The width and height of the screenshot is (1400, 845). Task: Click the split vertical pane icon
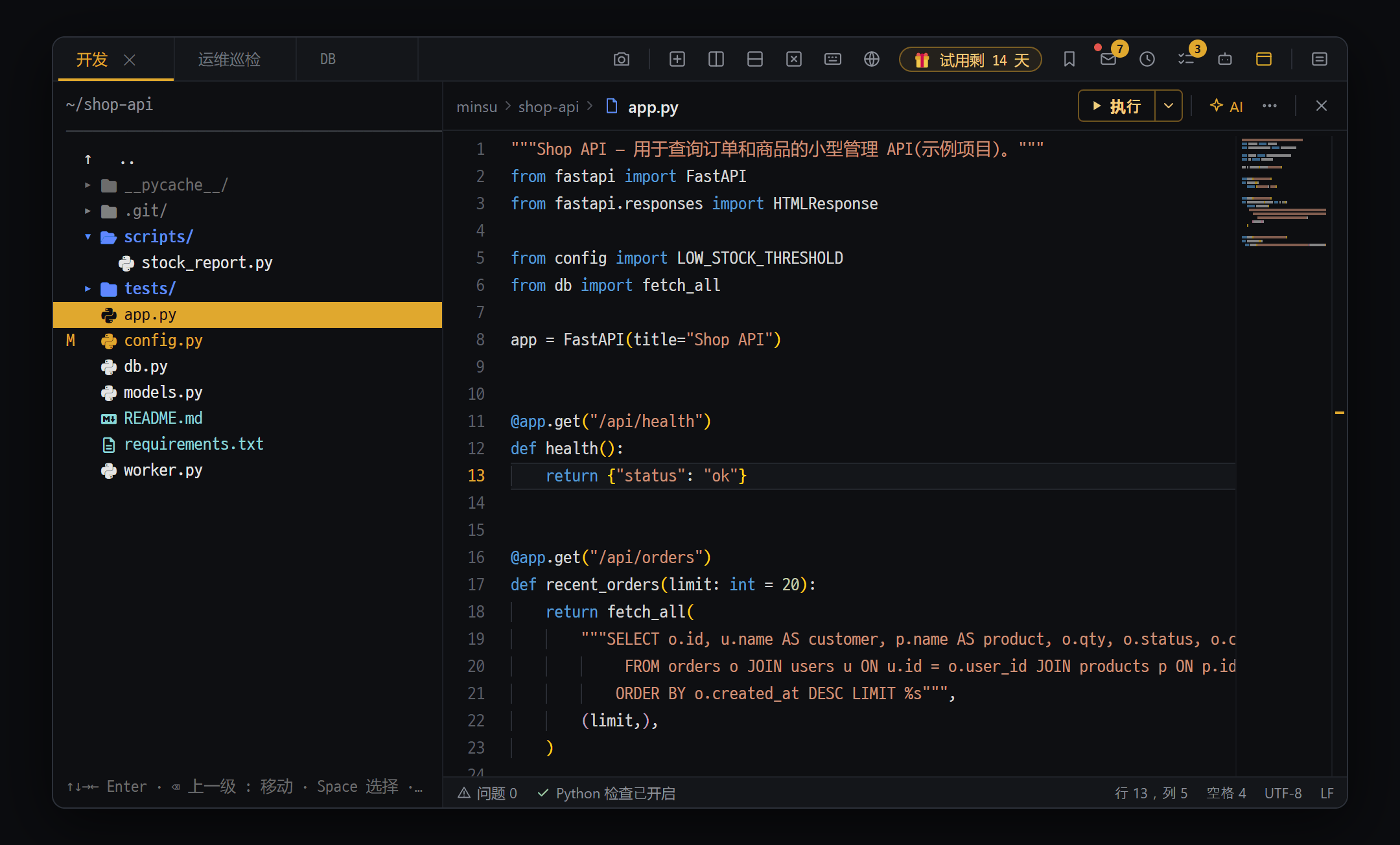716,60
